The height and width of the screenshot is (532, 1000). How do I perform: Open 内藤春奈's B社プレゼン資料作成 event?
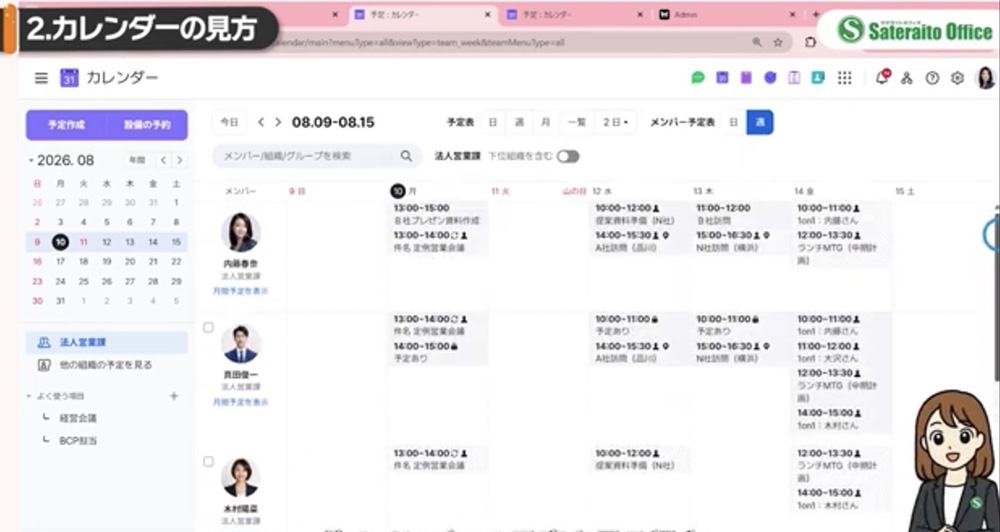pos(438,215)
